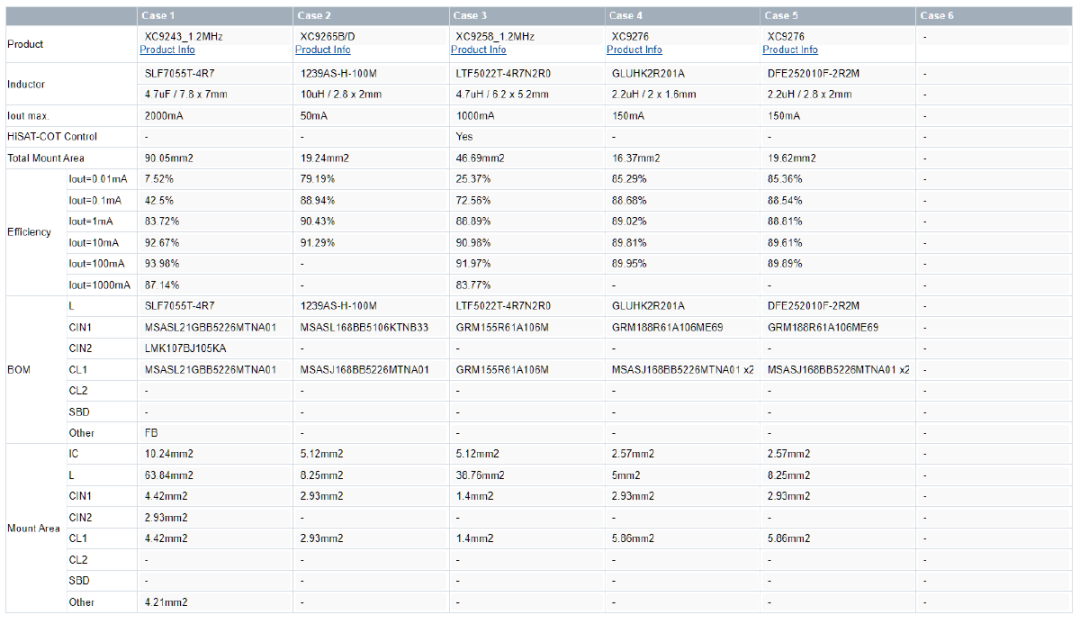This screenshot has width=1080, height=624.
Task: Click efficiency value 85.36%
Action: (785, 179)
